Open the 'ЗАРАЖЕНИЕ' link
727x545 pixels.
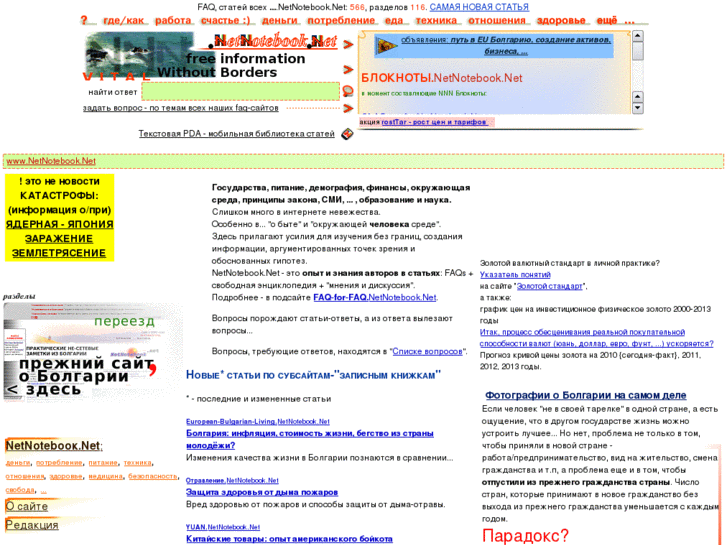59,238
